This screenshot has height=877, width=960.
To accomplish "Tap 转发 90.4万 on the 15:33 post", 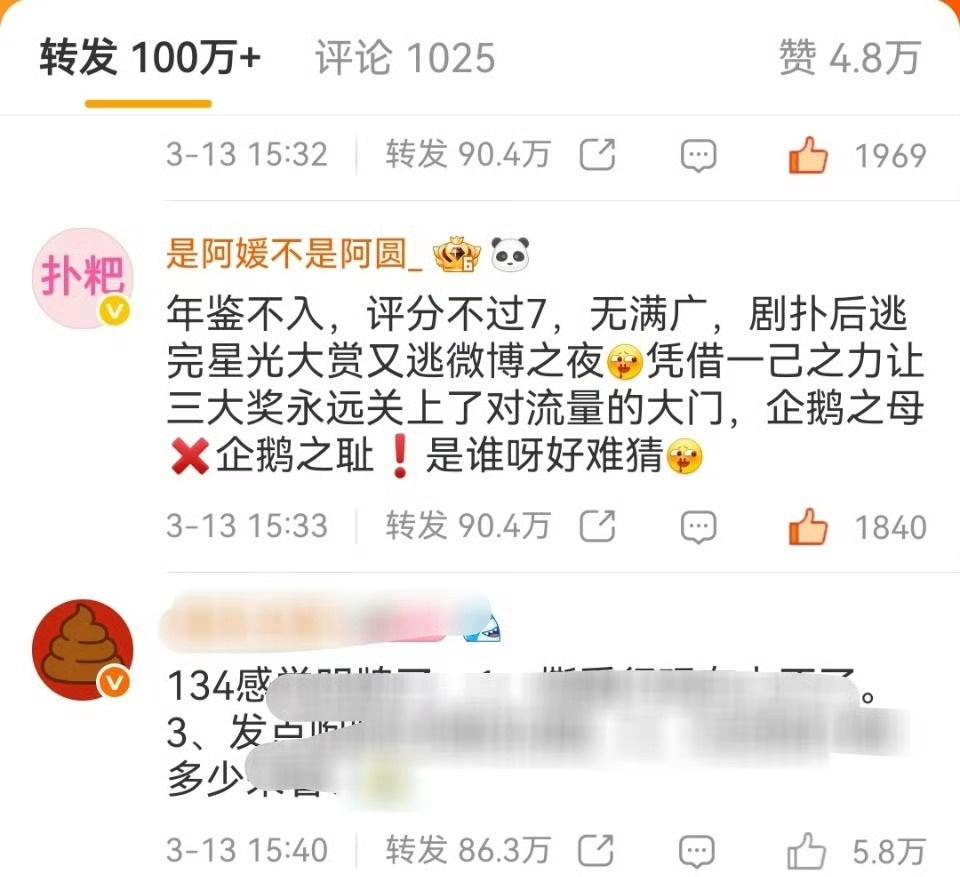I will (468, 525).
